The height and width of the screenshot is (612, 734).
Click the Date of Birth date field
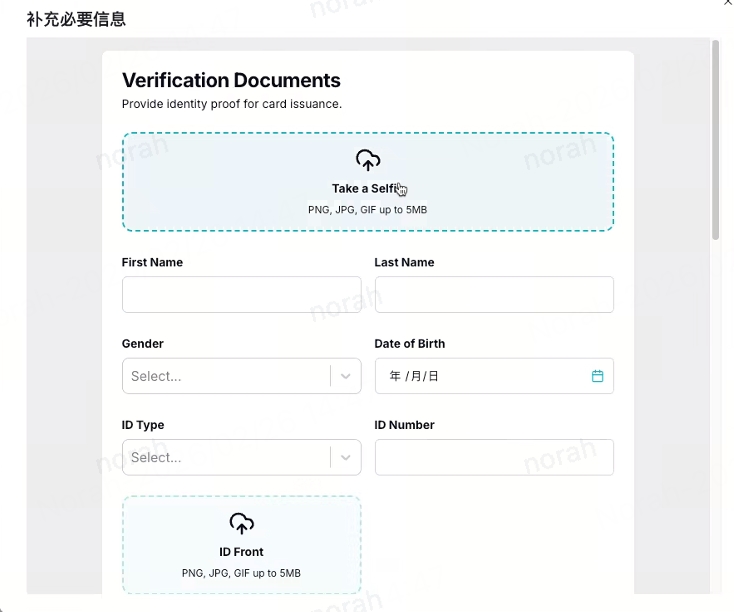494,376
